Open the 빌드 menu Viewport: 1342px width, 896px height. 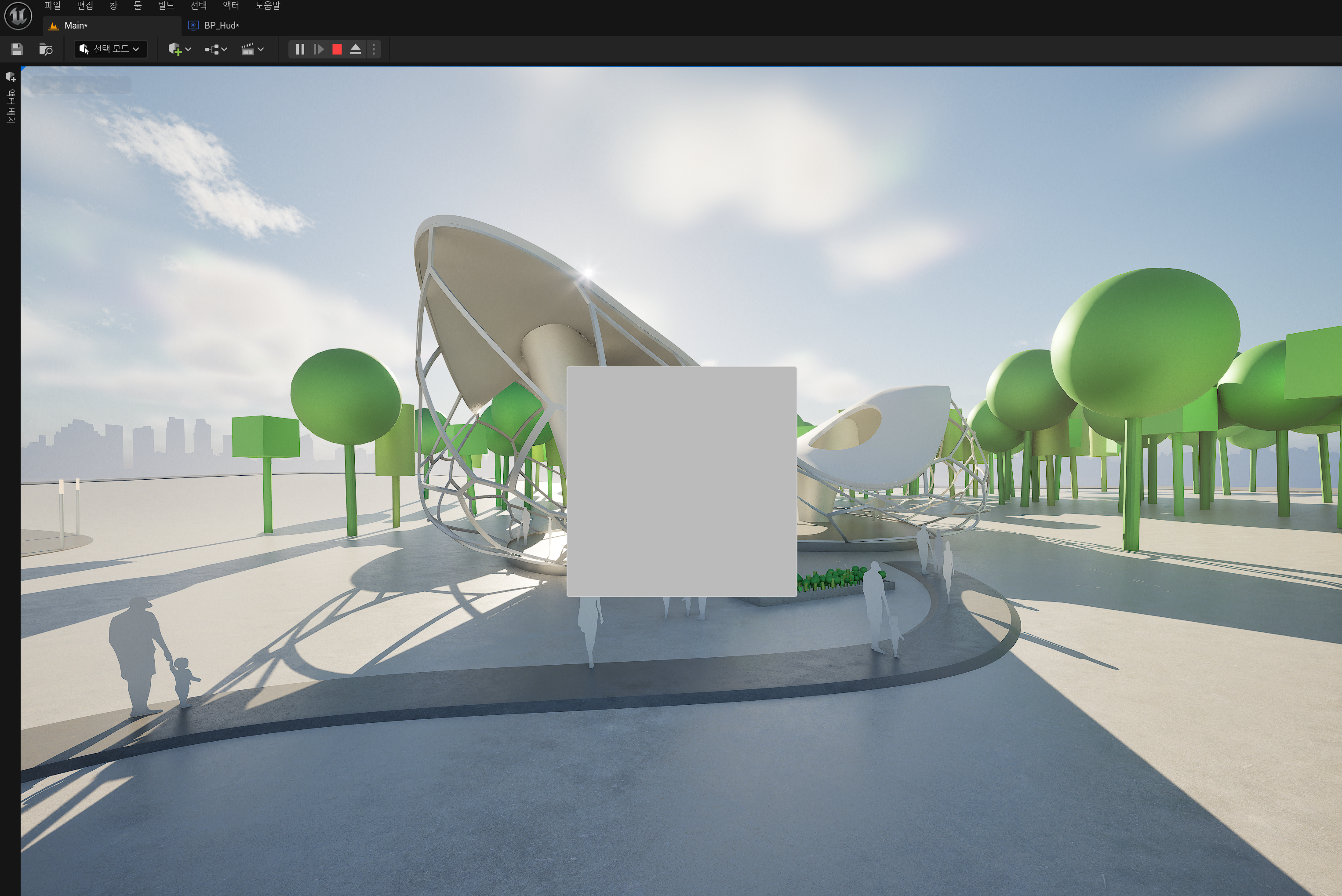click(x=166, y=6)
